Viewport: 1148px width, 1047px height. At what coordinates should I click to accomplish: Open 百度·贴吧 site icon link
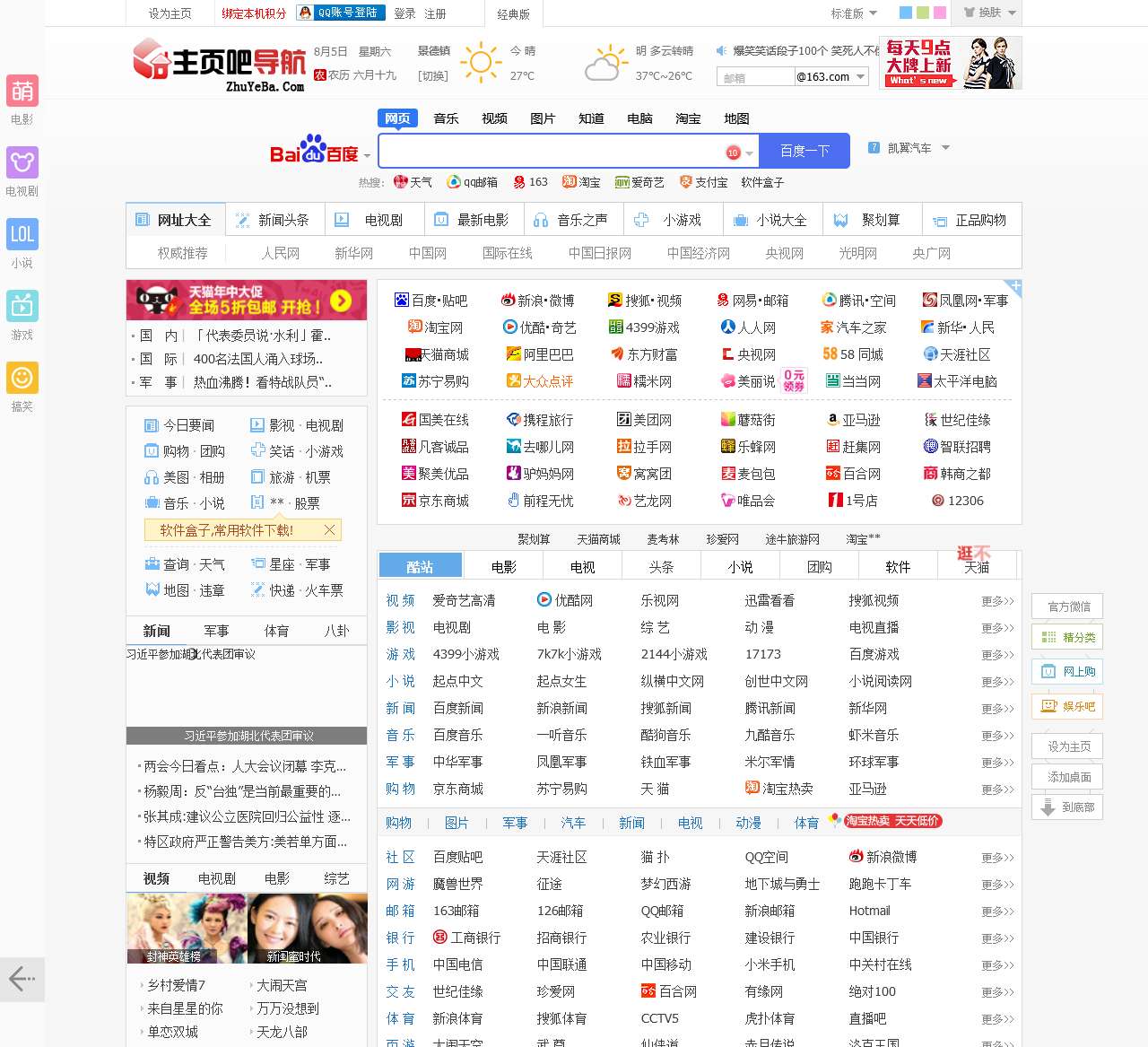430,301
